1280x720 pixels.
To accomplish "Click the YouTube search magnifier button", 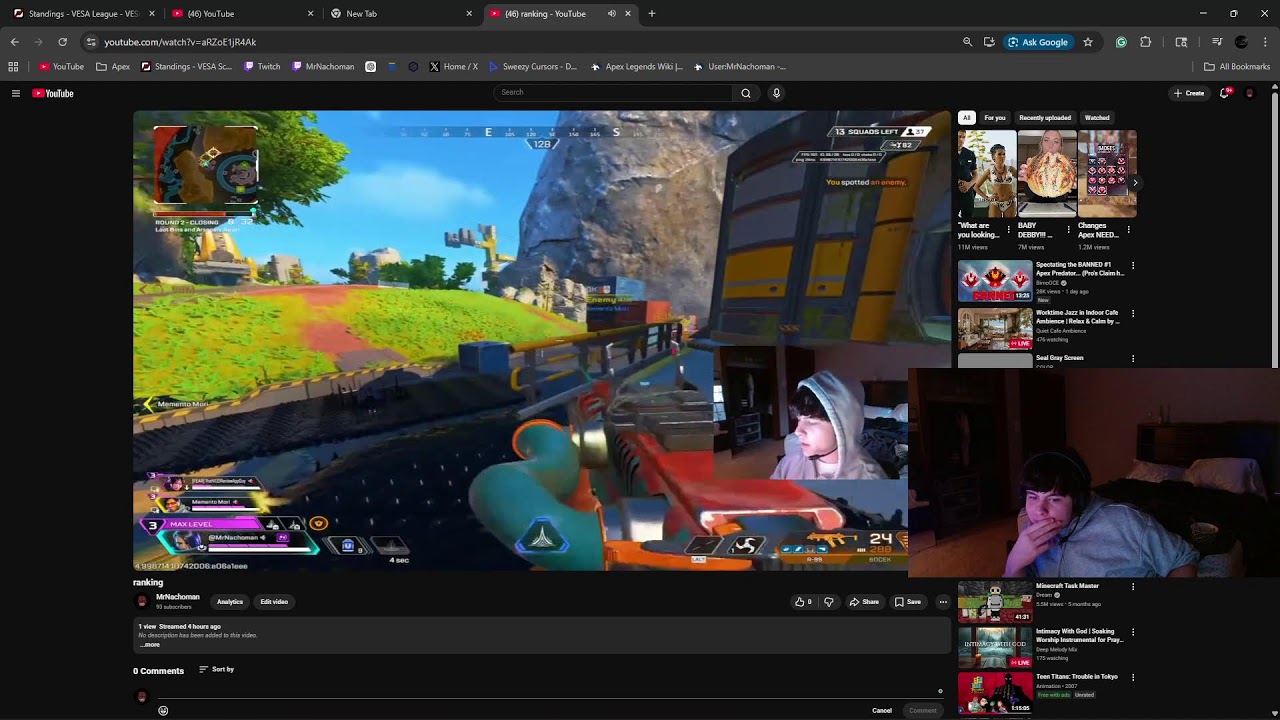I will (745, 93).
